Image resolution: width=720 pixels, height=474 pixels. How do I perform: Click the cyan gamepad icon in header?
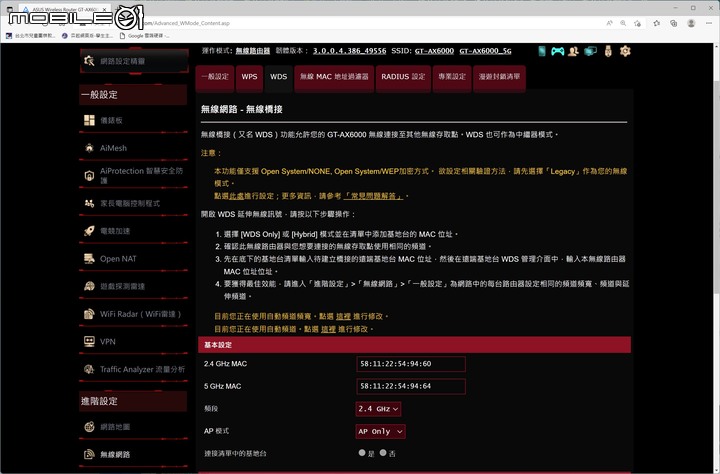tap(557, 51)
